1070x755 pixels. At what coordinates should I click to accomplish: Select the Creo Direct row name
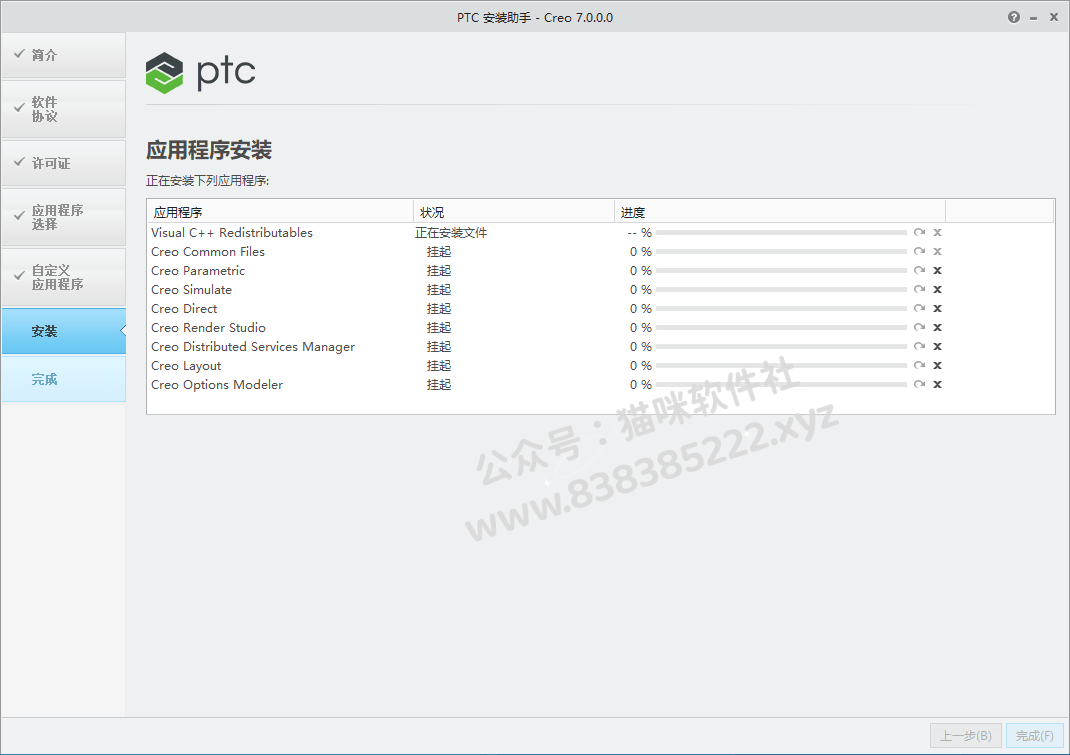tap(184, 309)
